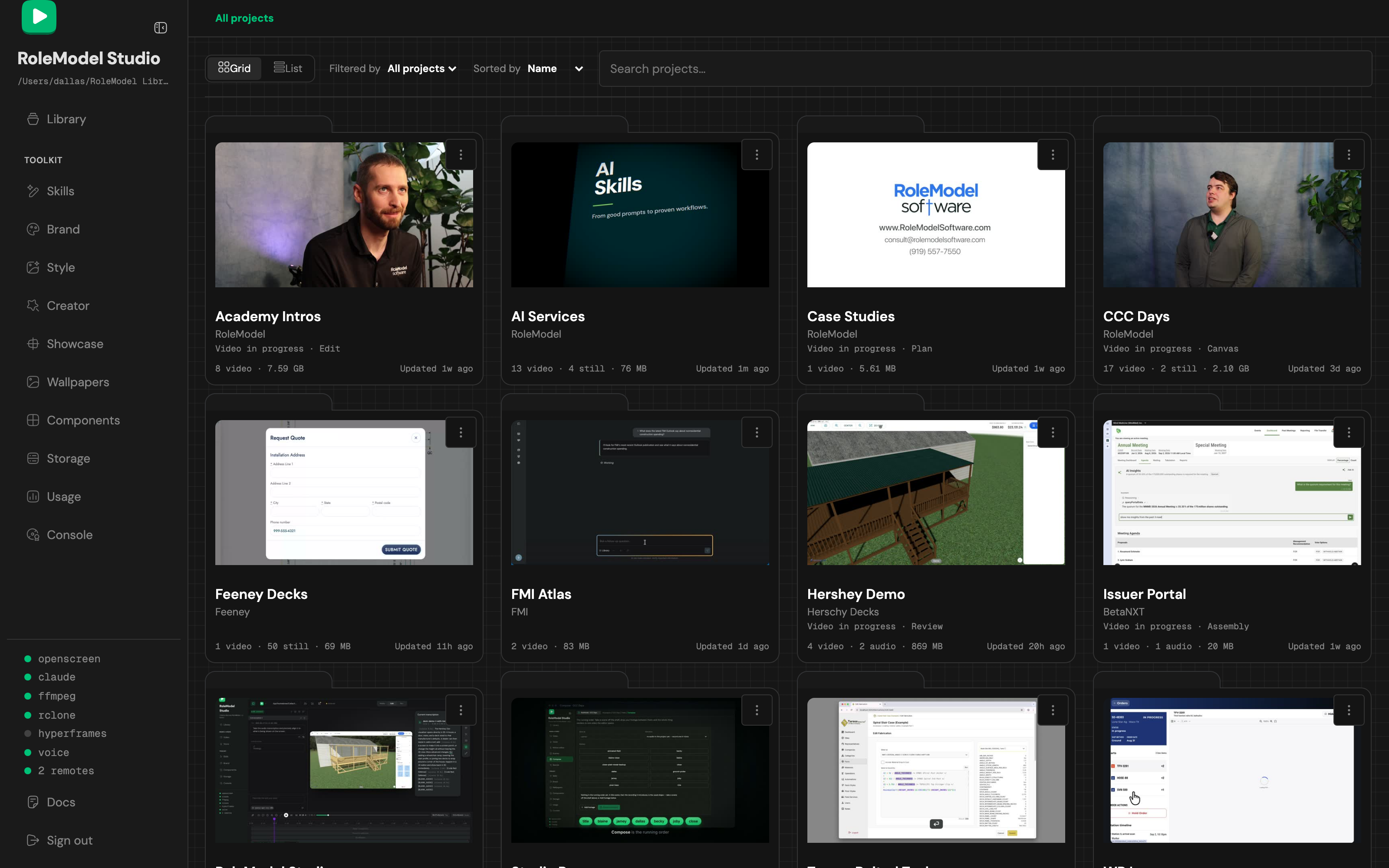Collapse the sidebar with the panel toggle icon
Screen dimensions: 1389x868
pyautogui.click(x=161, y=27)
